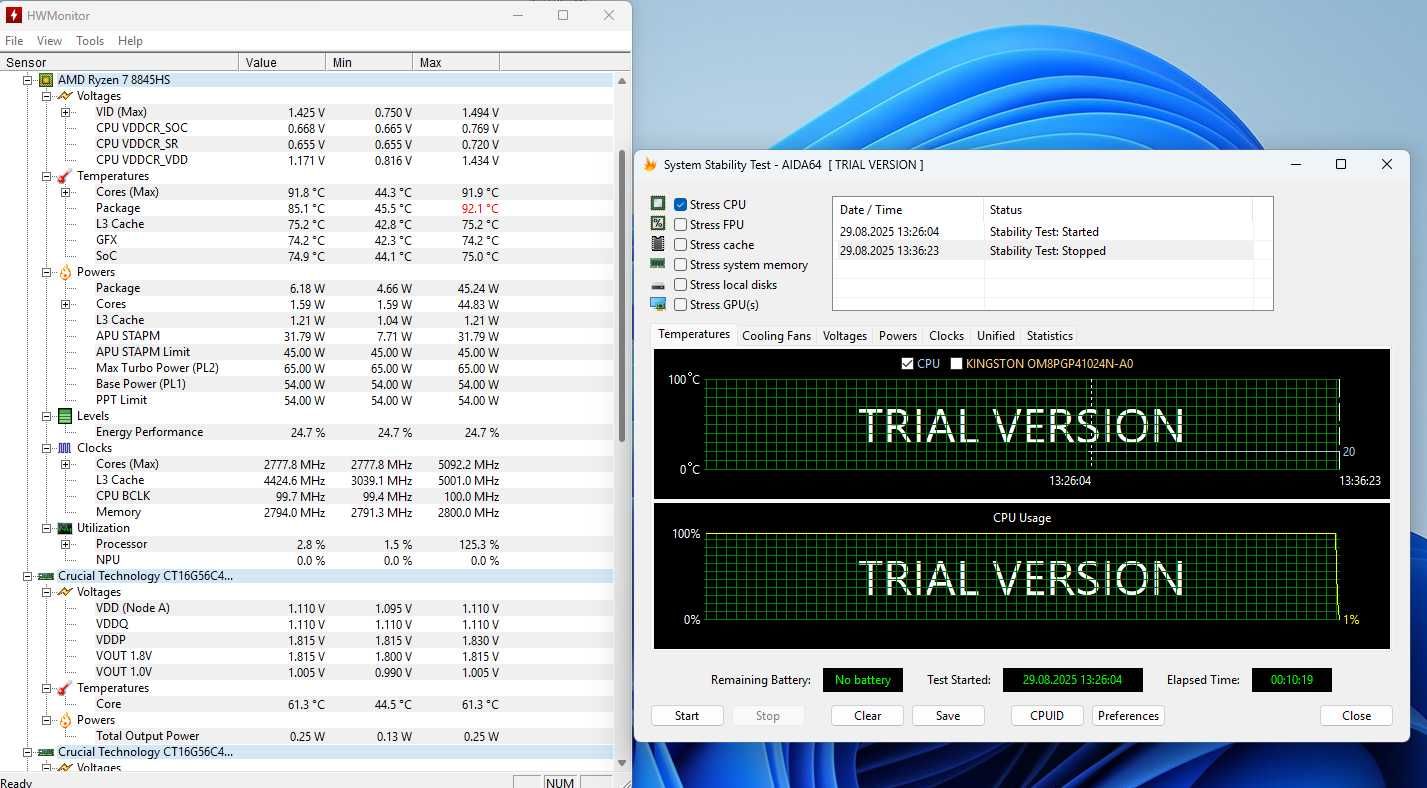
Task: Click the Sensor column header
Action: pos(119,62)
